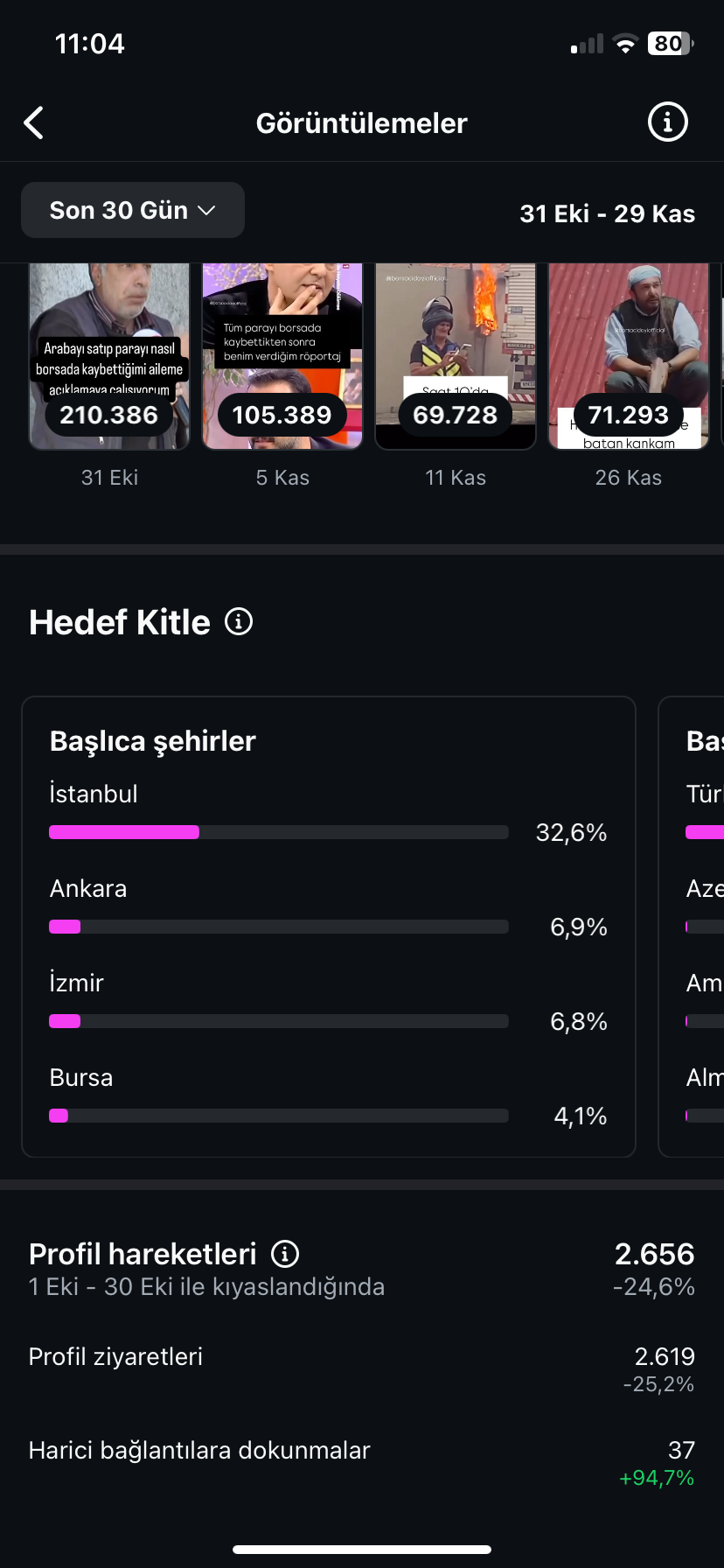Tap the İstanbul percentage bar
This screenshot has width=724, height=1568.
coord(279,832)
